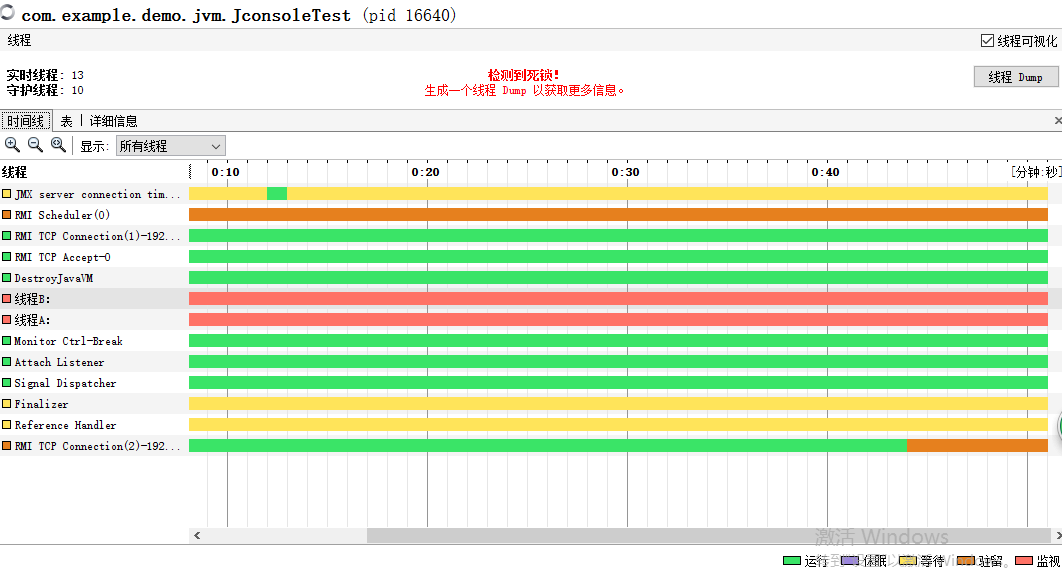Image resolution: width=1062 pixels, height=576 pixels.
Task: Select the RMI TCP Accept-0 thread name
Action: point(62,258)
